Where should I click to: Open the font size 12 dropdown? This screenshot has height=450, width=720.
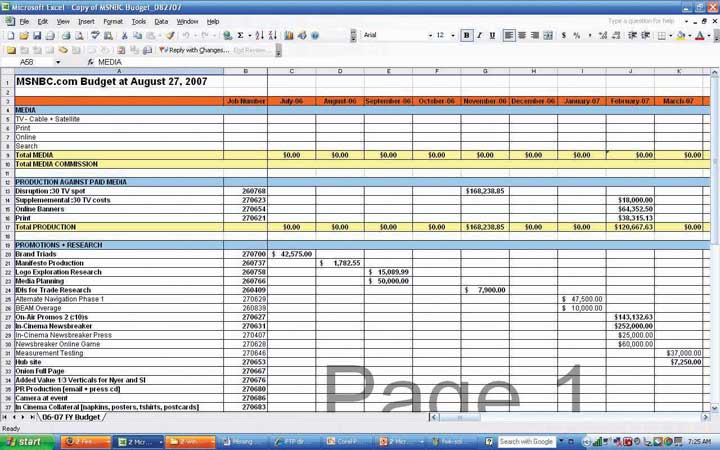[453, 35]
